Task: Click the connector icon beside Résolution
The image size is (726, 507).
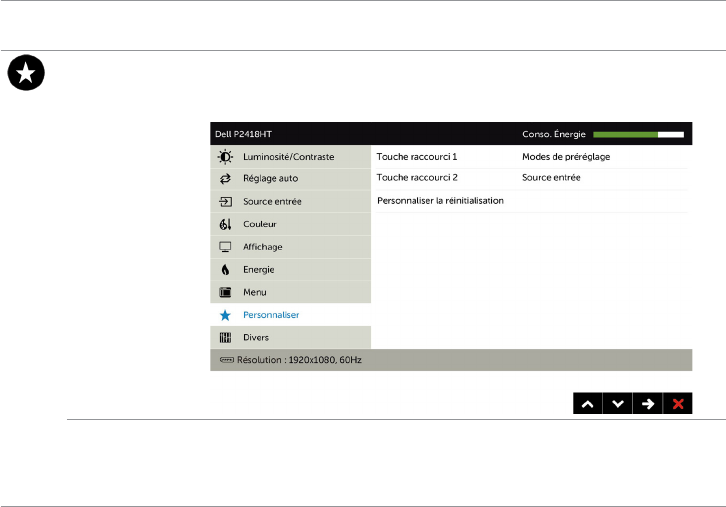Action: tap(227, 360)
